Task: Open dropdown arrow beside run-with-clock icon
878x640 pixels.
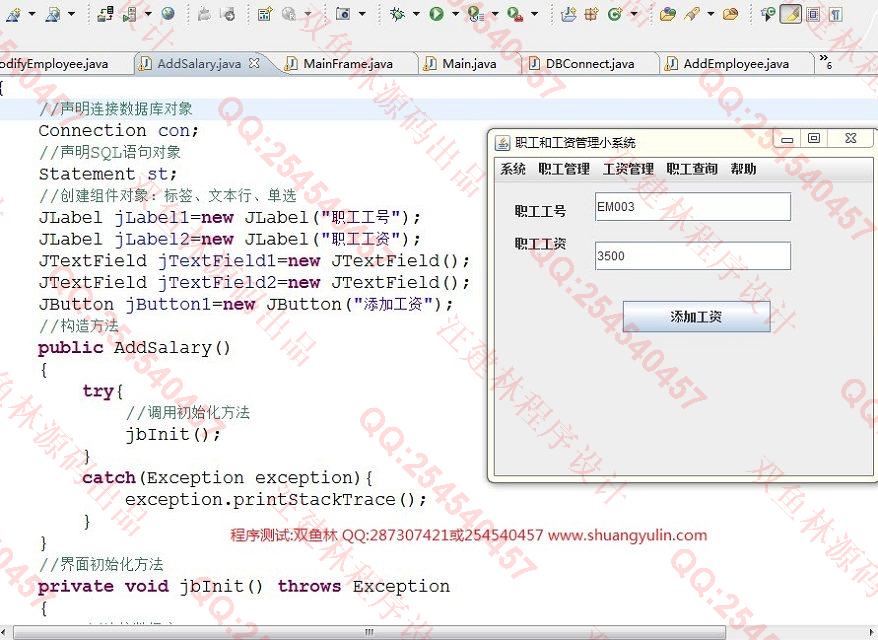Action: pos(494,14)
